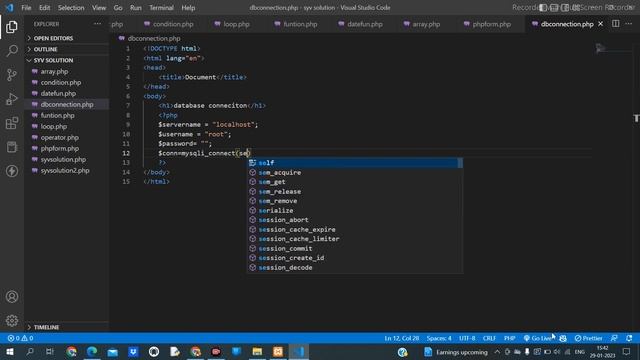The image size is (640, 360).
Task: Switch to the phpform.php tab
Action: point(487,24)
